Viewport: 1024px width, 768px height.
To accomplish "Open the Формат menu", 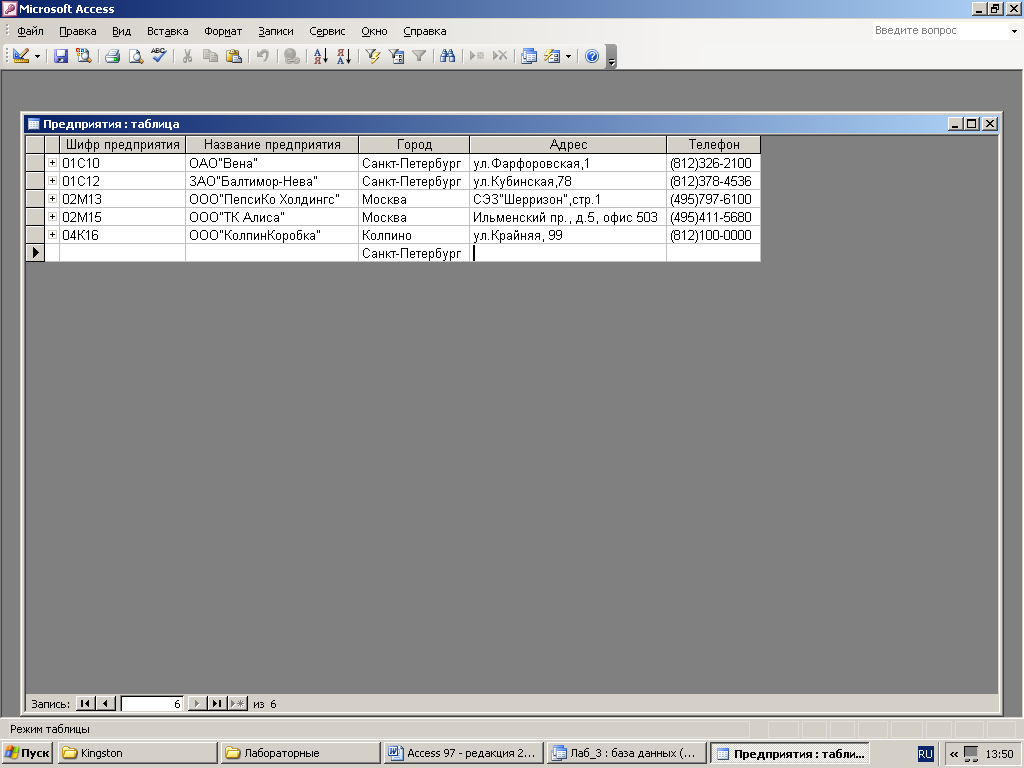I will coord(223,31).
